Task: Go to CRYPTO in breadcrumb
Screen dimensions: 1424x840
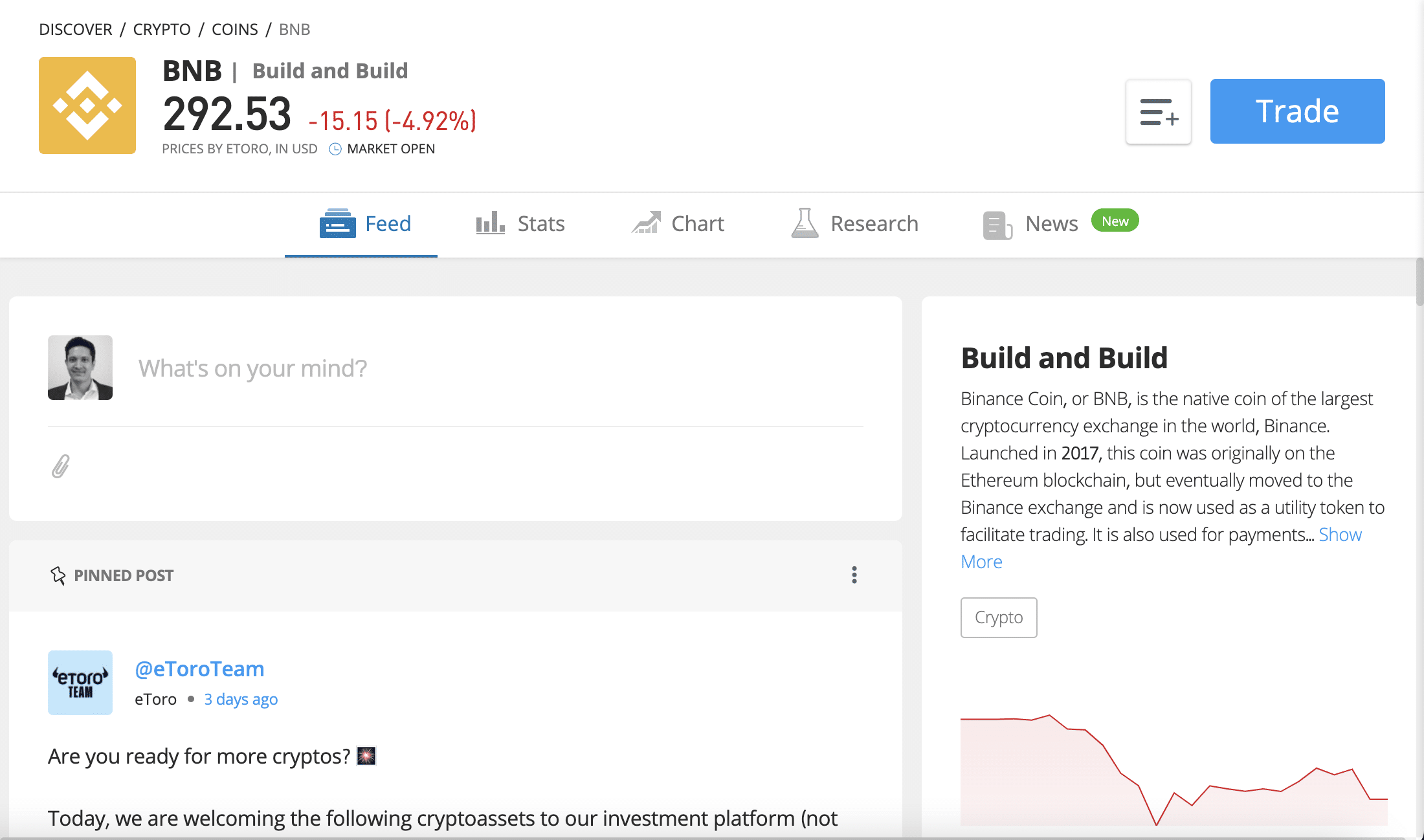Action: pos(162,29)
